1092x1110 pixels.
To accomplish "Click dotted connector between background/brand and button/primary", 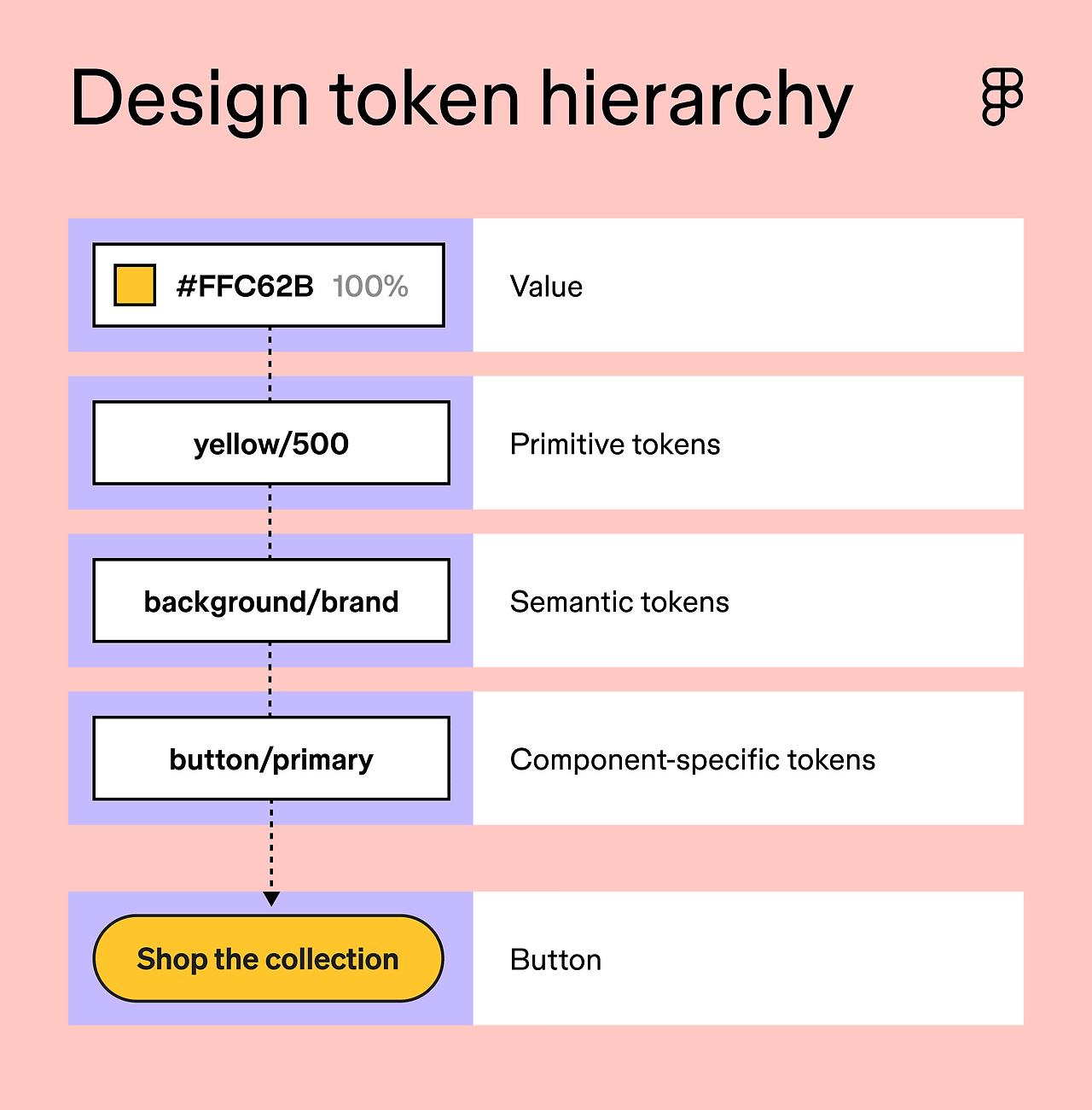I will pos(270,680).
